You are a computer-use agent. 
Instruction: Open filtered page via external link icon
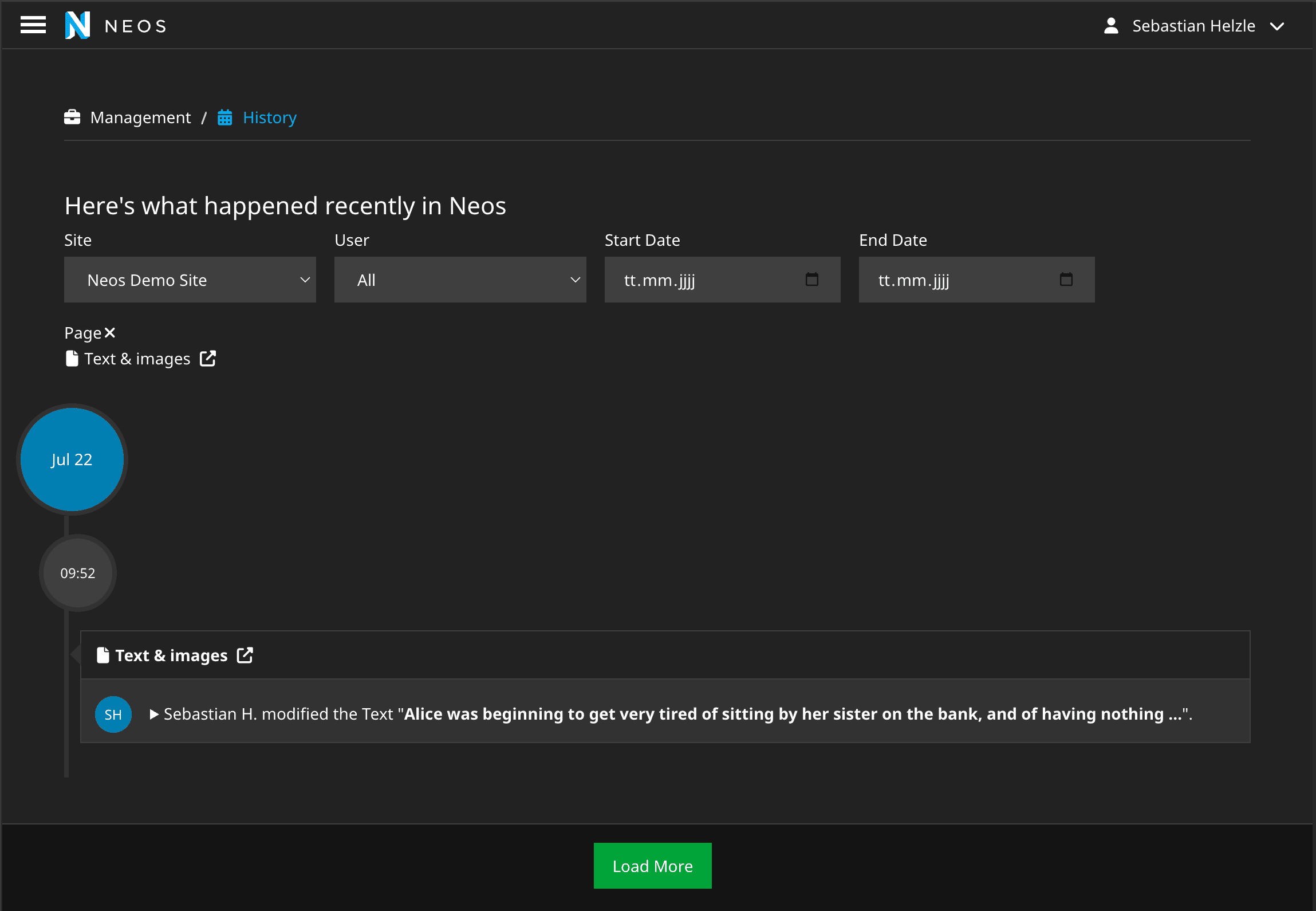pos(208,359)
